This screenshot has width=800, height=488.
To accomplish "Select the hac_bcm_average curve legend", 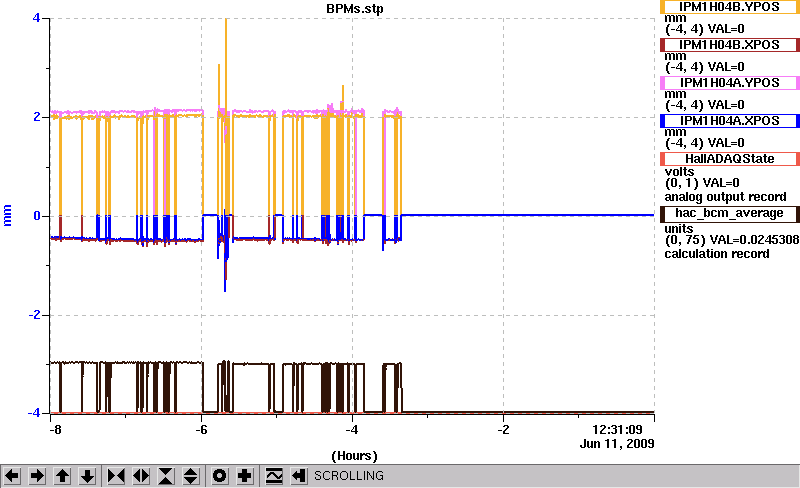I will [x=730, y=213].
